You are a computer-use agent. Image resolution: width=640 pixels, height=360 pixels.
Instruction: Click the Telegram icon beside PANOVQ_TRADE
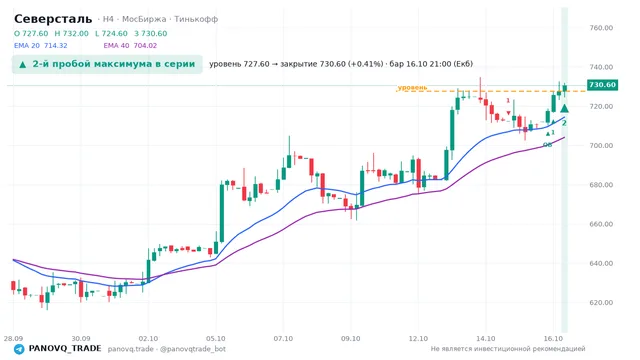pyautogui.click(x=19, y=349)
